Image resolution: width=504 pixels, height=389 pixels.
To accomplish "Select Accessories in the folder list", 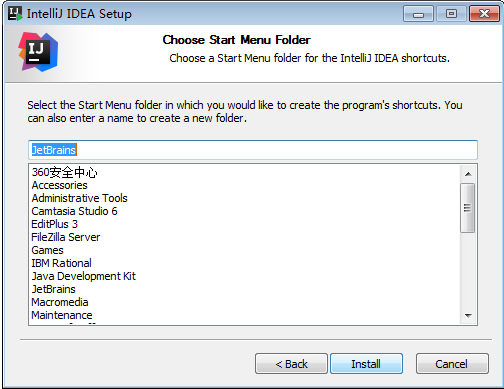I will [59, 185].
